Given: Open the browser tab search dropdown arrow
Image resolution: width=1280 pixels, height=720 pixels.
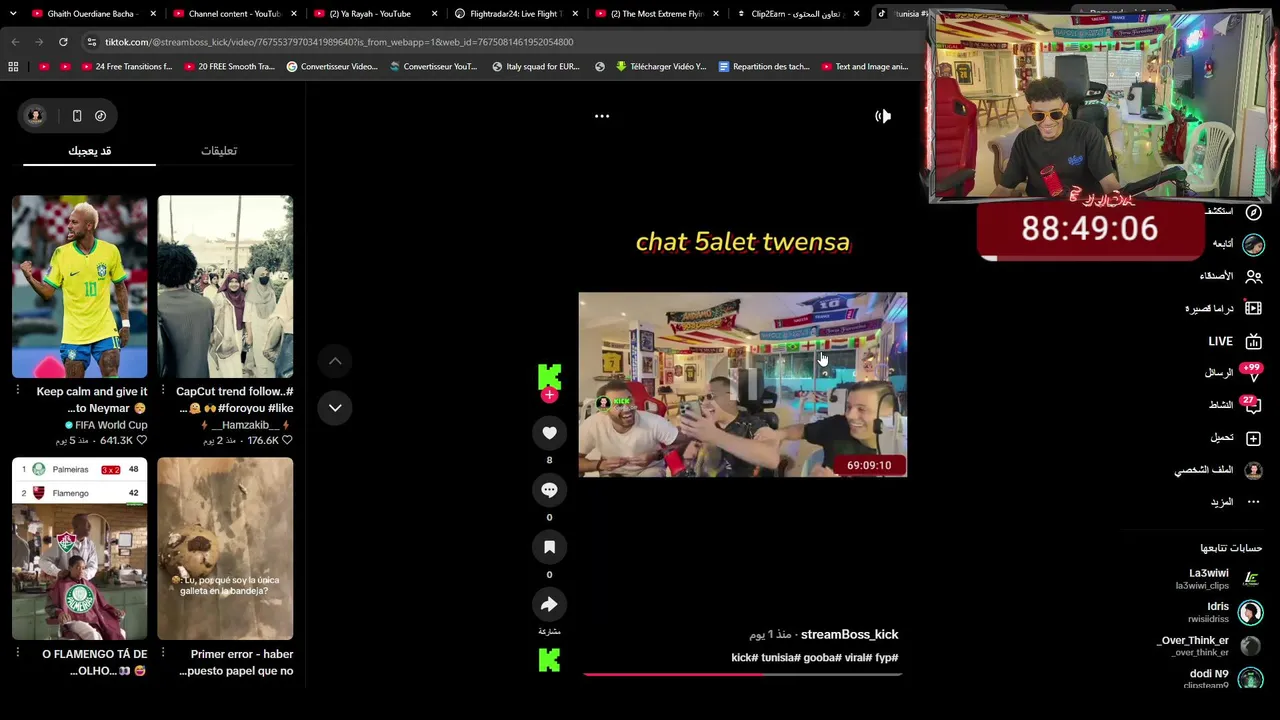Looking at the screenshot, I should coord(12,14).
